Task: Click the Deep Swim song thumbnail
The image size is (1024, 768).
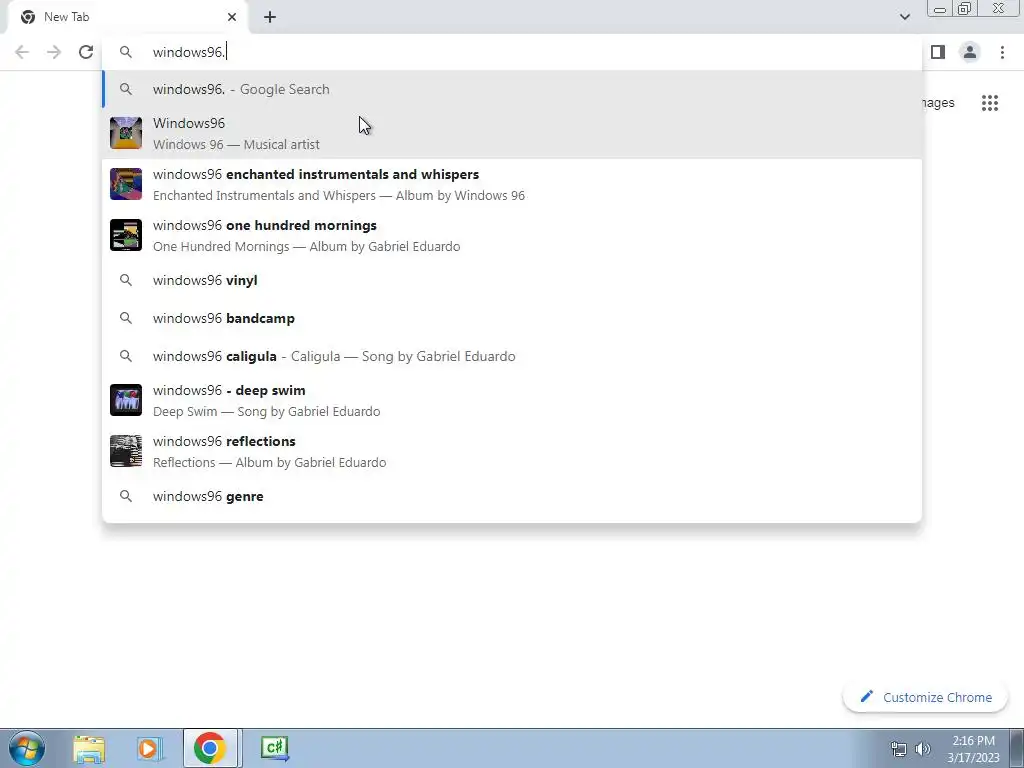Action: (126, 400)
